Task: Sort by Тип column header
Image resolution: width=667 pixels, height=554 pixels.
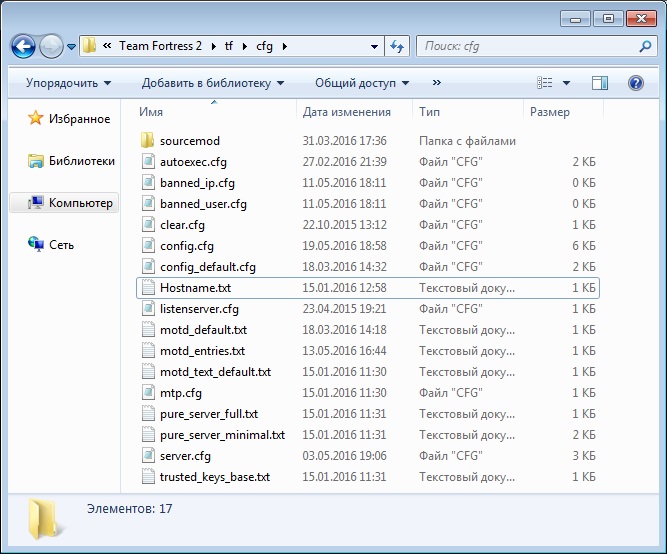Action: (468, 112)
